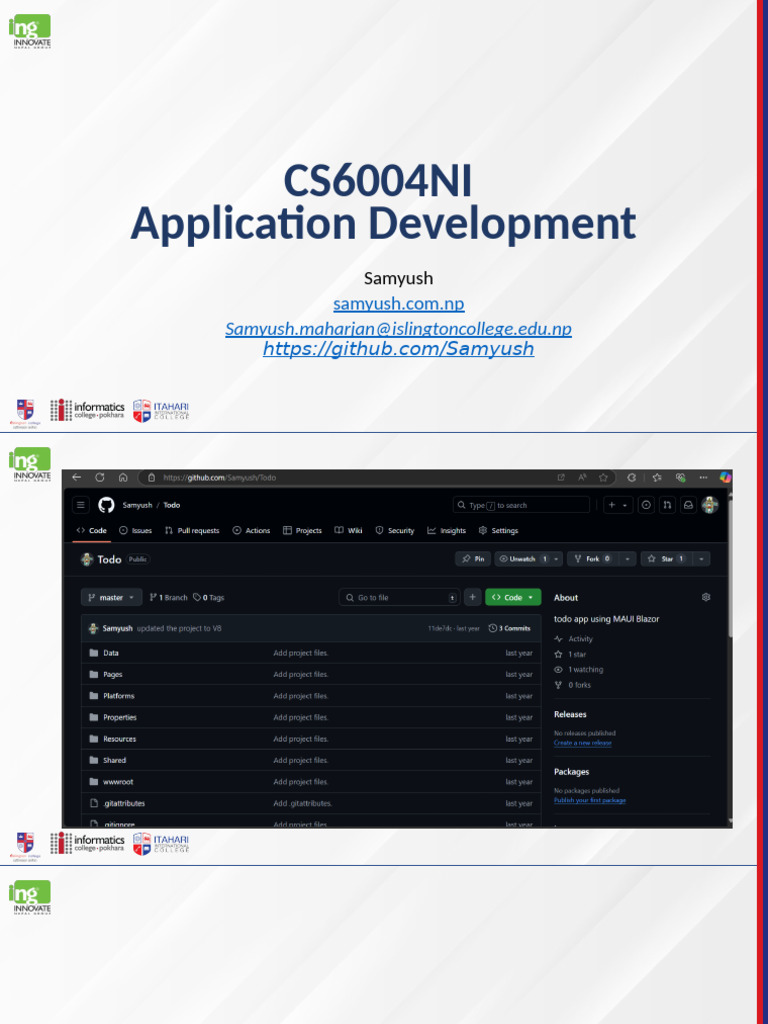Click the add file plus button
Image resolution: width=768 pixels, height=1024 pixels.
(x=472, y=597)
